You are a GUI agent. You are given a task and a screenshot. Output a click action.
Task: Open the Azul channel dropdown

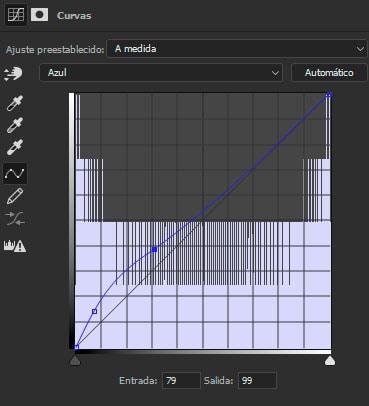click(161, 73)
